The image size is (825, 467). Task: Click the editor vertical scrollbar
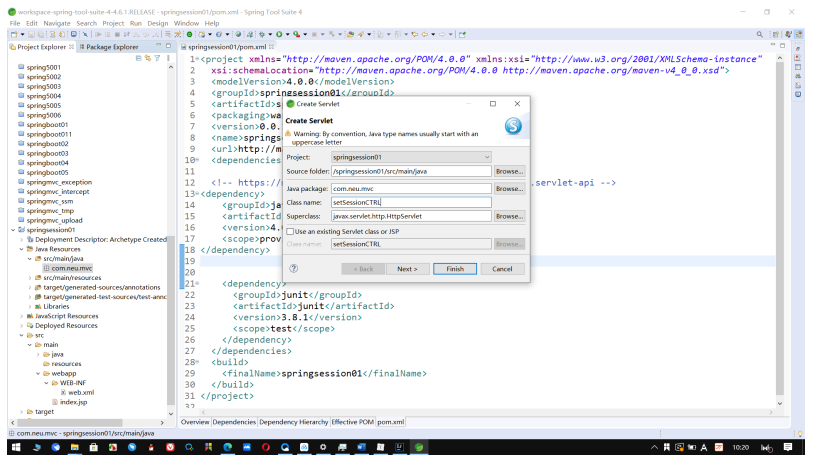pyautogui.click(x=780, y=229)
